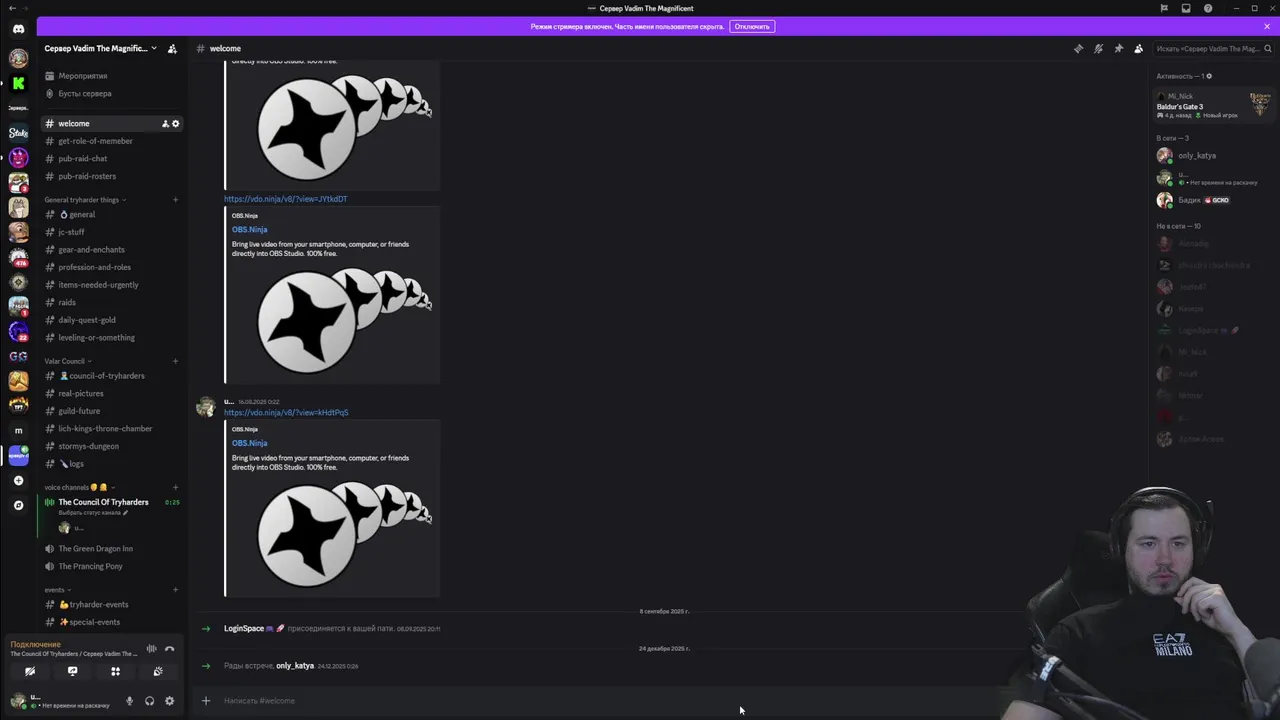Join The Green Dragon Inn voice channel
Viewport: 1280px width, 720px height.
point(111,548)
